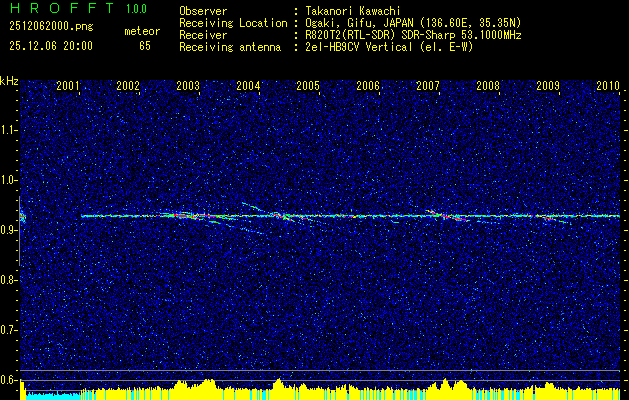Click the 0.9 frequency axis label
Screen dimensions: 629x400
pyautogui.click(x=8, y=230)
